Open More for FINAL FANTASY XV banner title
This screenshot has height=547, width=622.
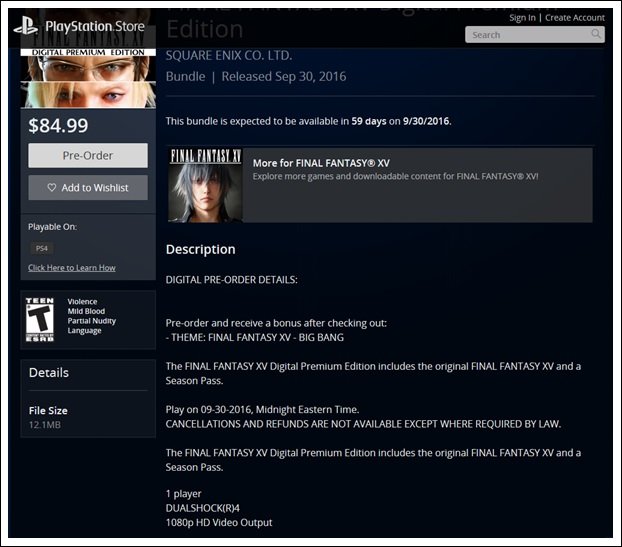(x=321, y=163)
